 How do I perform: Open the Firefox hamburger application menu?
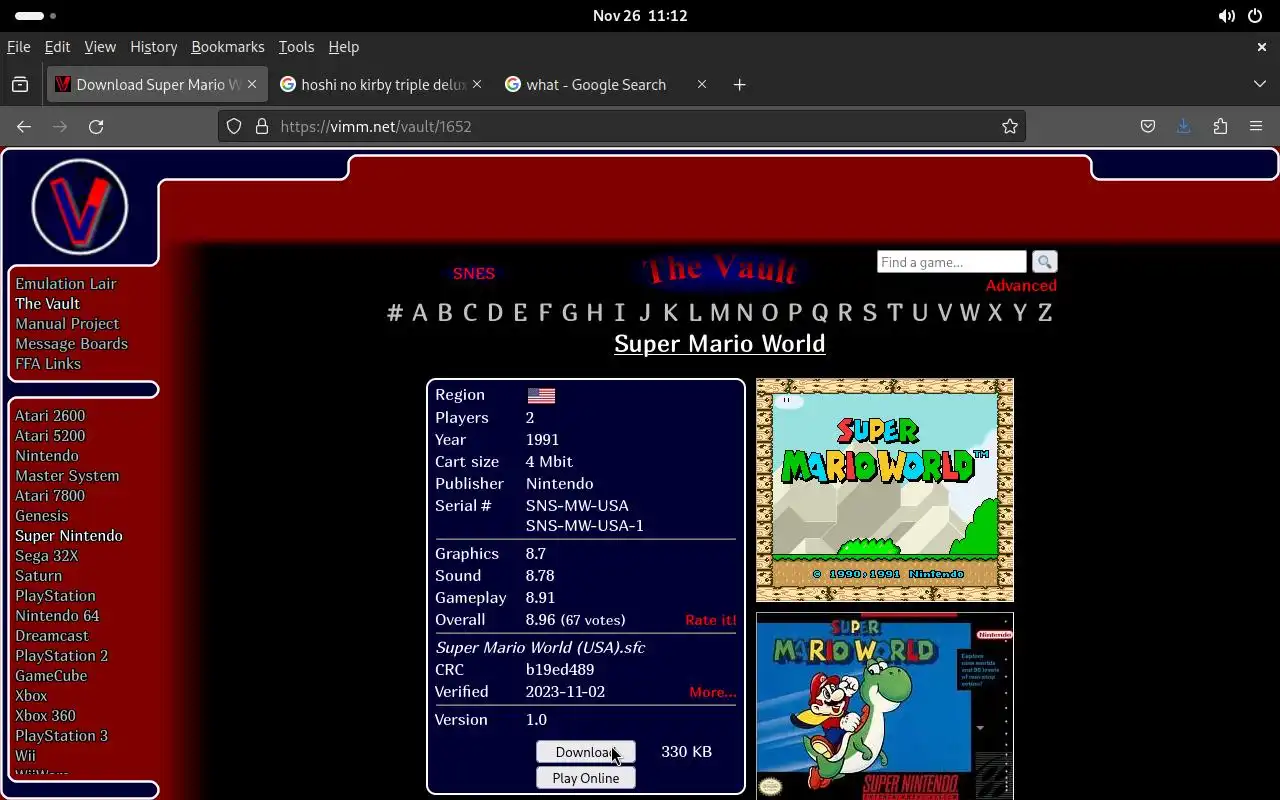tap(1256, 126)
